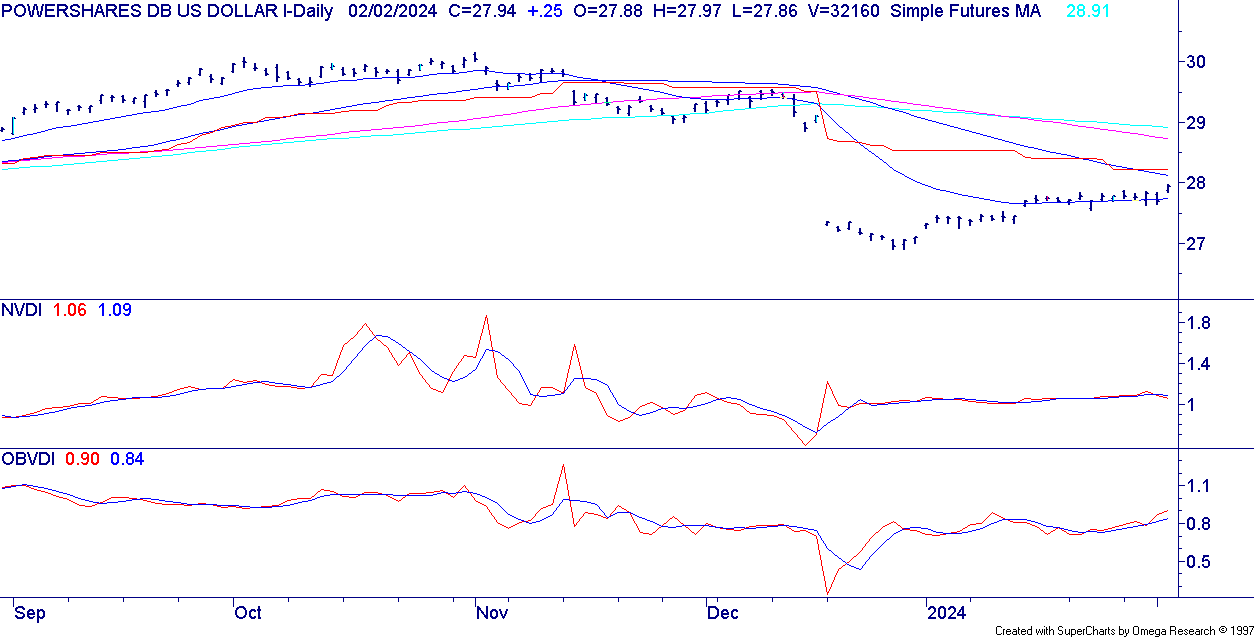Click the "30" label on the price axis
Image resolution: width=1254 pixels, height=637 pixels.
(1196, 62)
